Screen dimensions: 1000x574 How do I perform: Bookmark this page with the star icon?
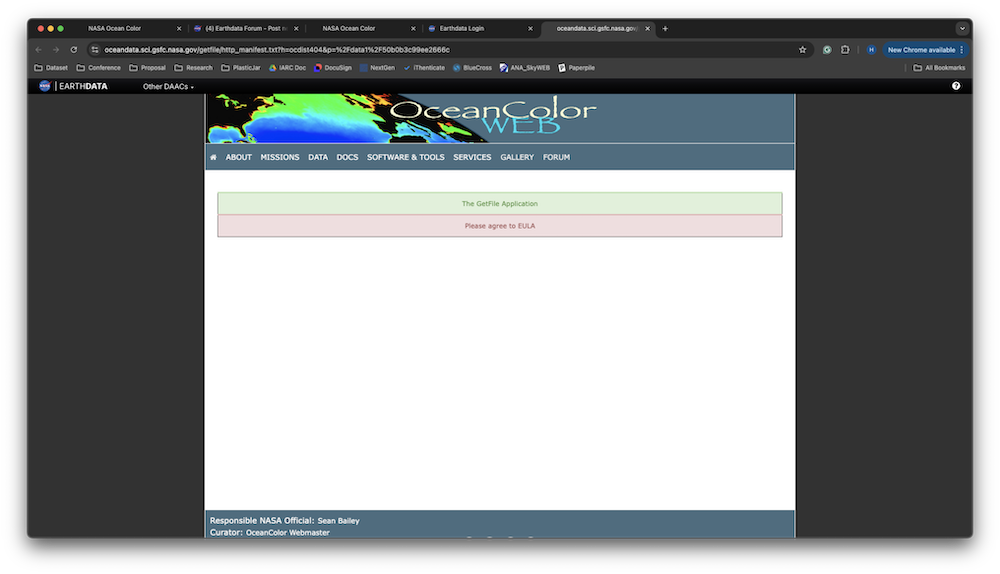[x=802, y=50]
